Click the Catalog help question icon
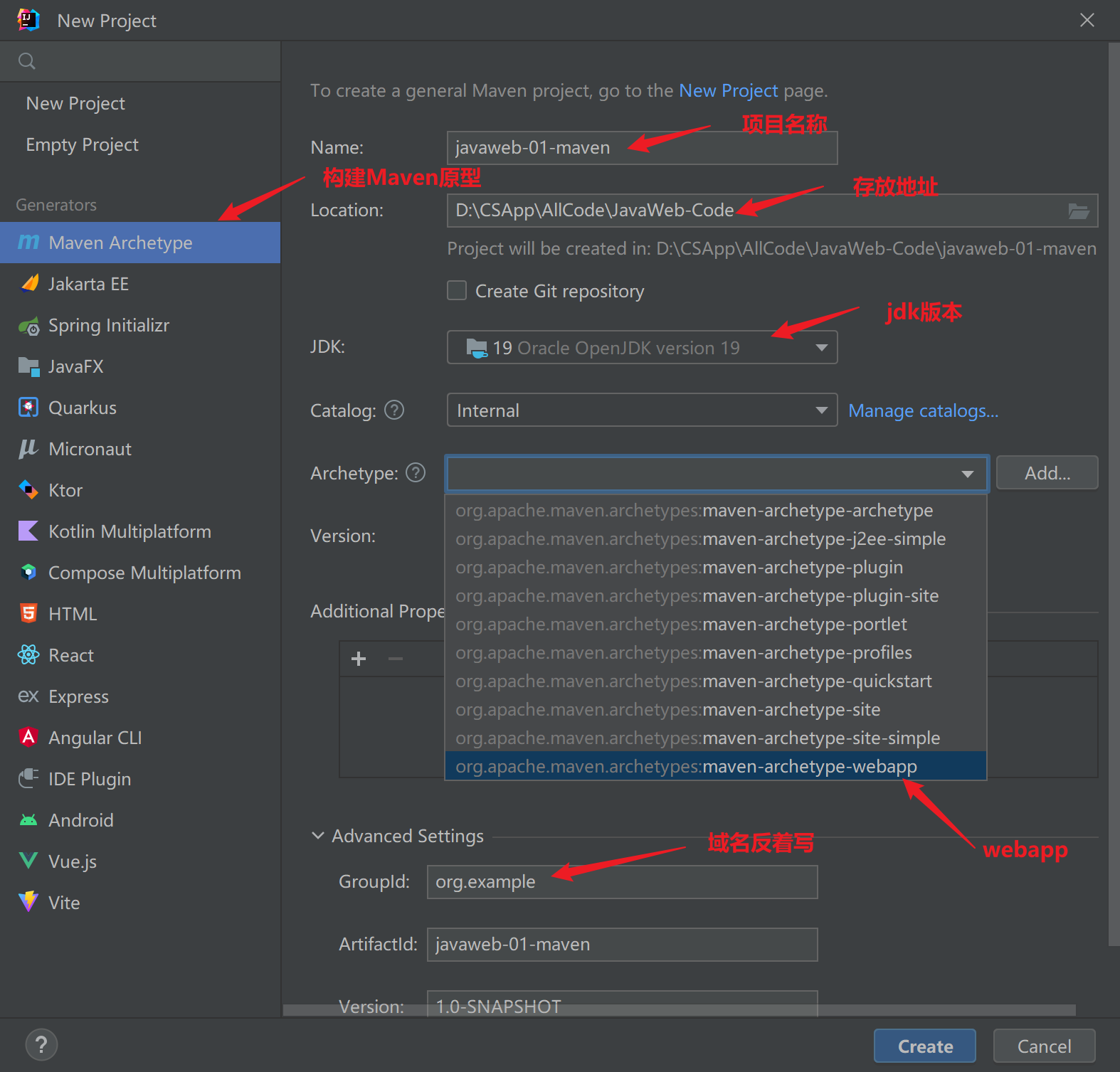 tap(394, 410)
